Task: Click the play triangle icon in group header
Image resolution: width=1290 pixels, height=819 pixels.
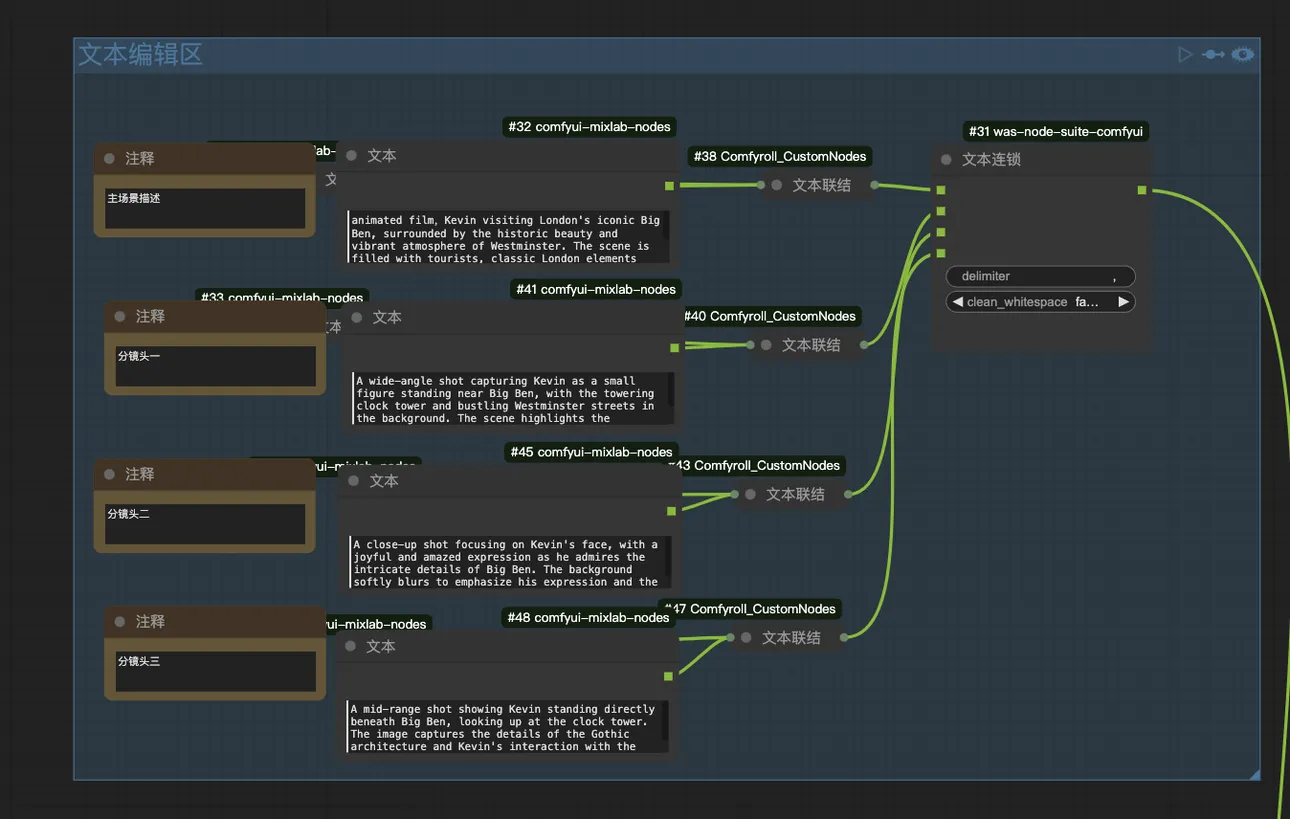Action: coord(1185,55)
